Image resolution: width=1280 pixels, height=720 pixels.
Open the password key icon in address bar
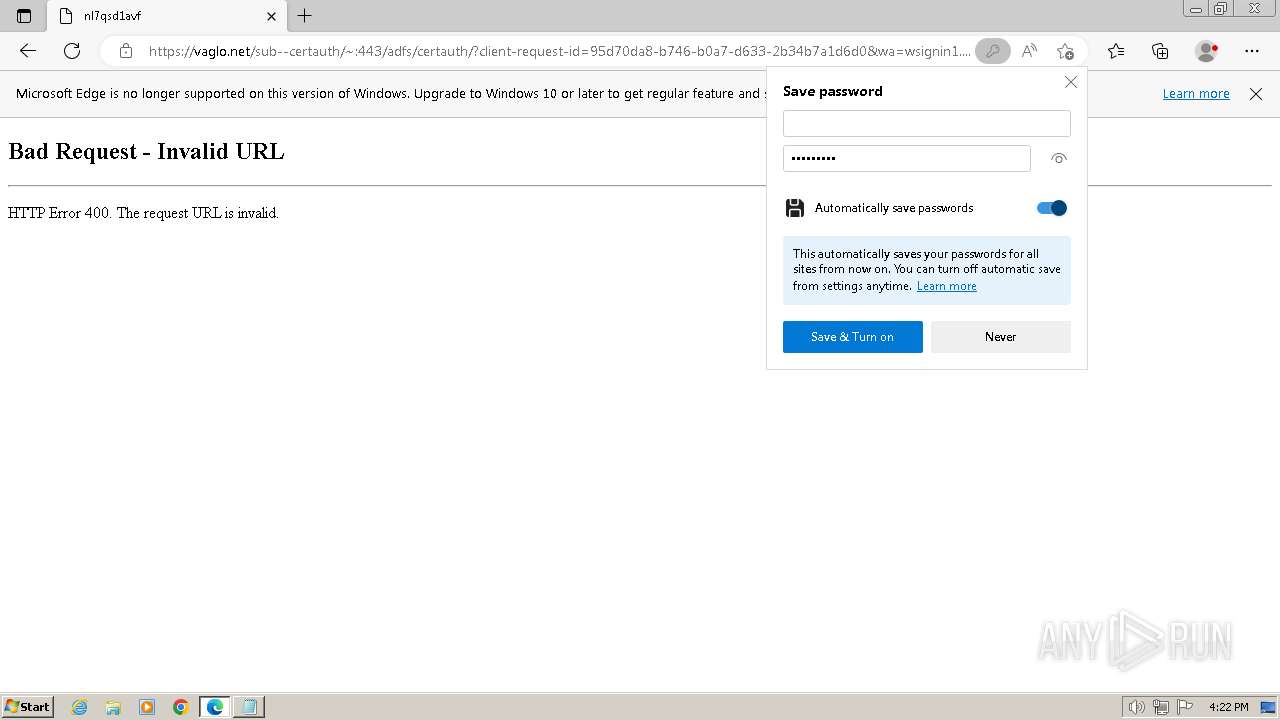(x=992, y=51)
